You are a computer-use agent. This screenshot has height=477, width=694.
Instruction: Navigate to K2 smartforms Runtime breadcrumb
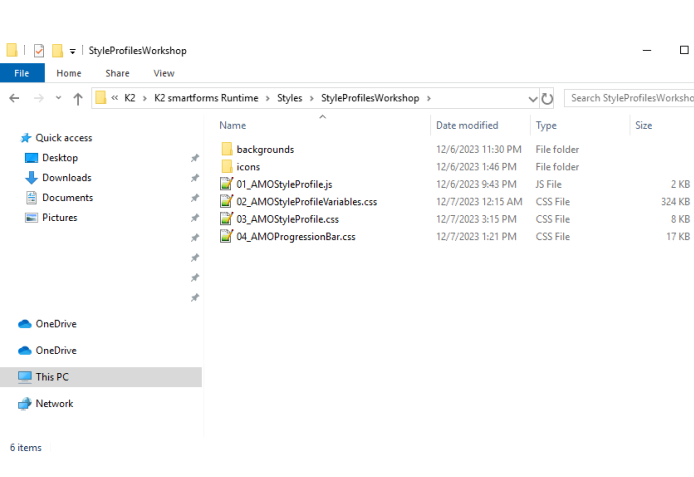pyautogui.click(x=206, y=98)
